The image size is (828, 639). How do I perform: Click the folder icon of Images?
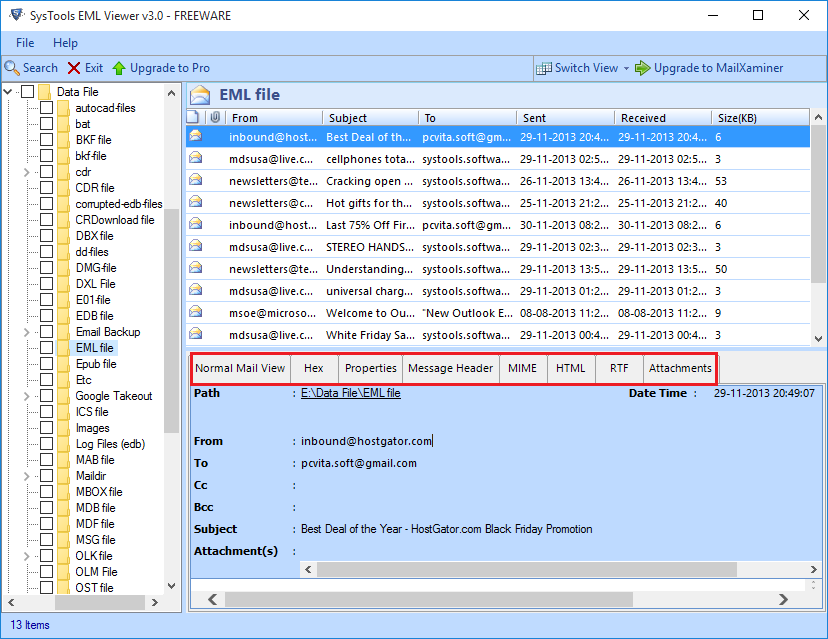[x=63, y=428]
